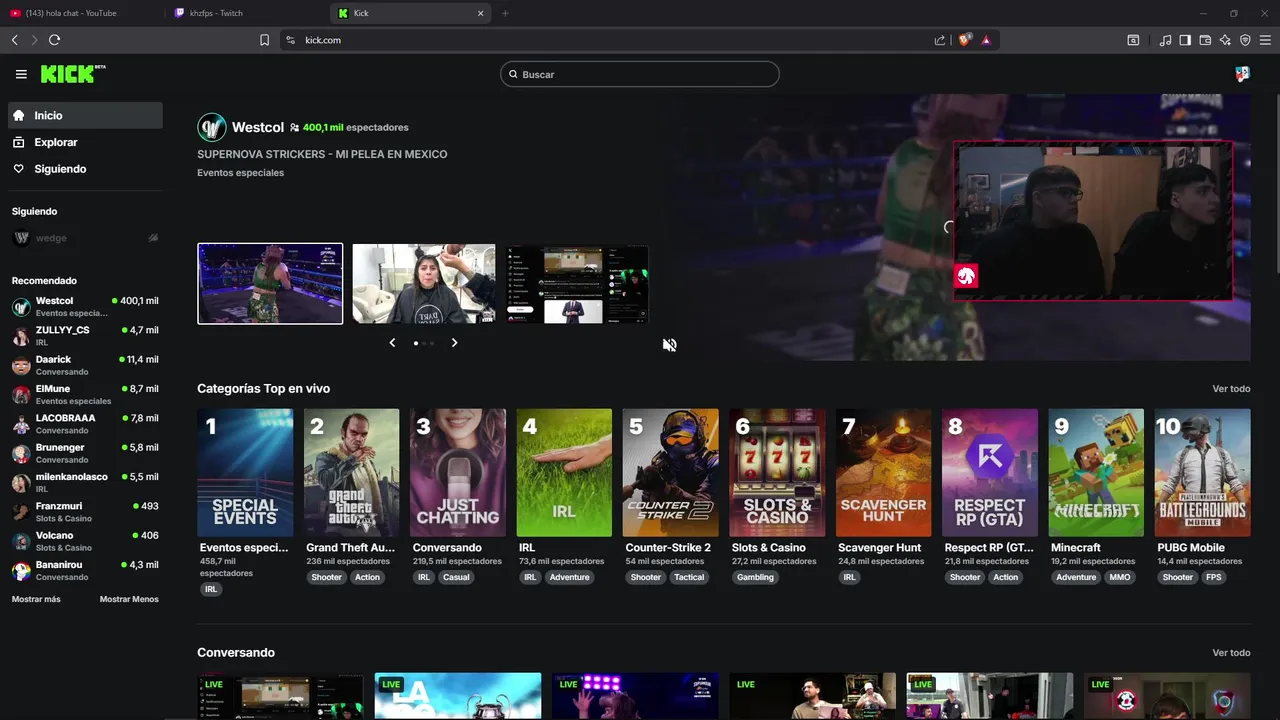The image size is (1280, 720).
Task: Select LACOBRAAA in Recomendado list
Action: (x=85, y=424)
